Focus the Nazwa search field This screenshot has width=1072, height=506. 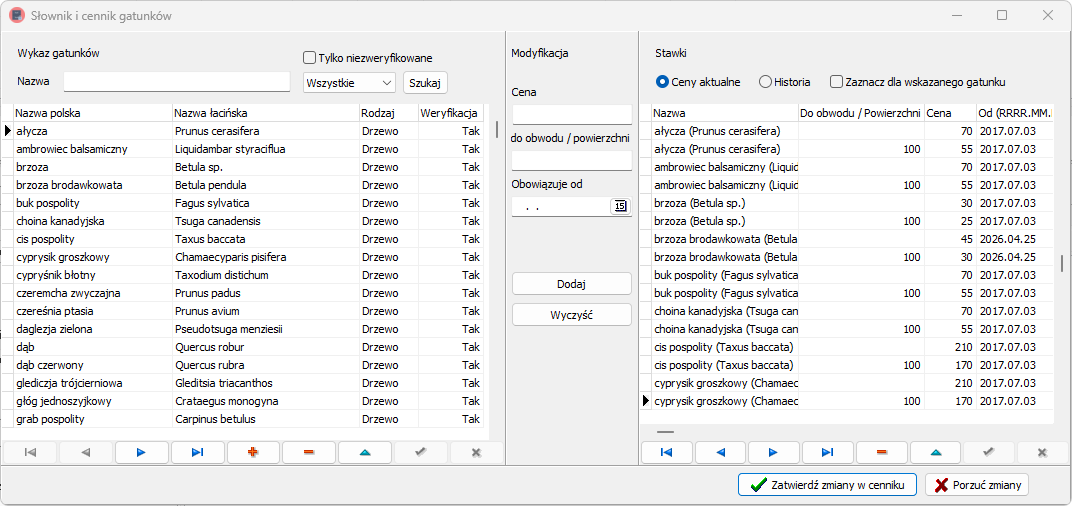click(x=177, y=81)
